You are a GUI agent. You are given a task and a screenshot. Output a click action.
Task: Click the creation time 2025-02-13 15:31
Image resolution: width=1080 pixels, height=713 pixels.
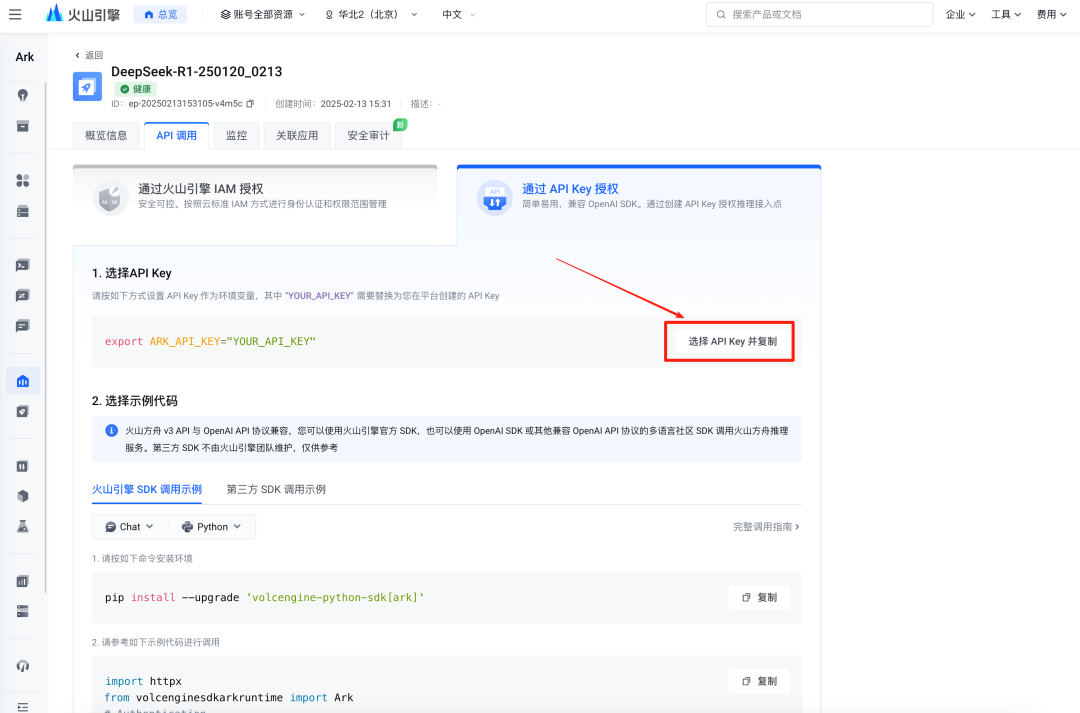click(355, 104)
